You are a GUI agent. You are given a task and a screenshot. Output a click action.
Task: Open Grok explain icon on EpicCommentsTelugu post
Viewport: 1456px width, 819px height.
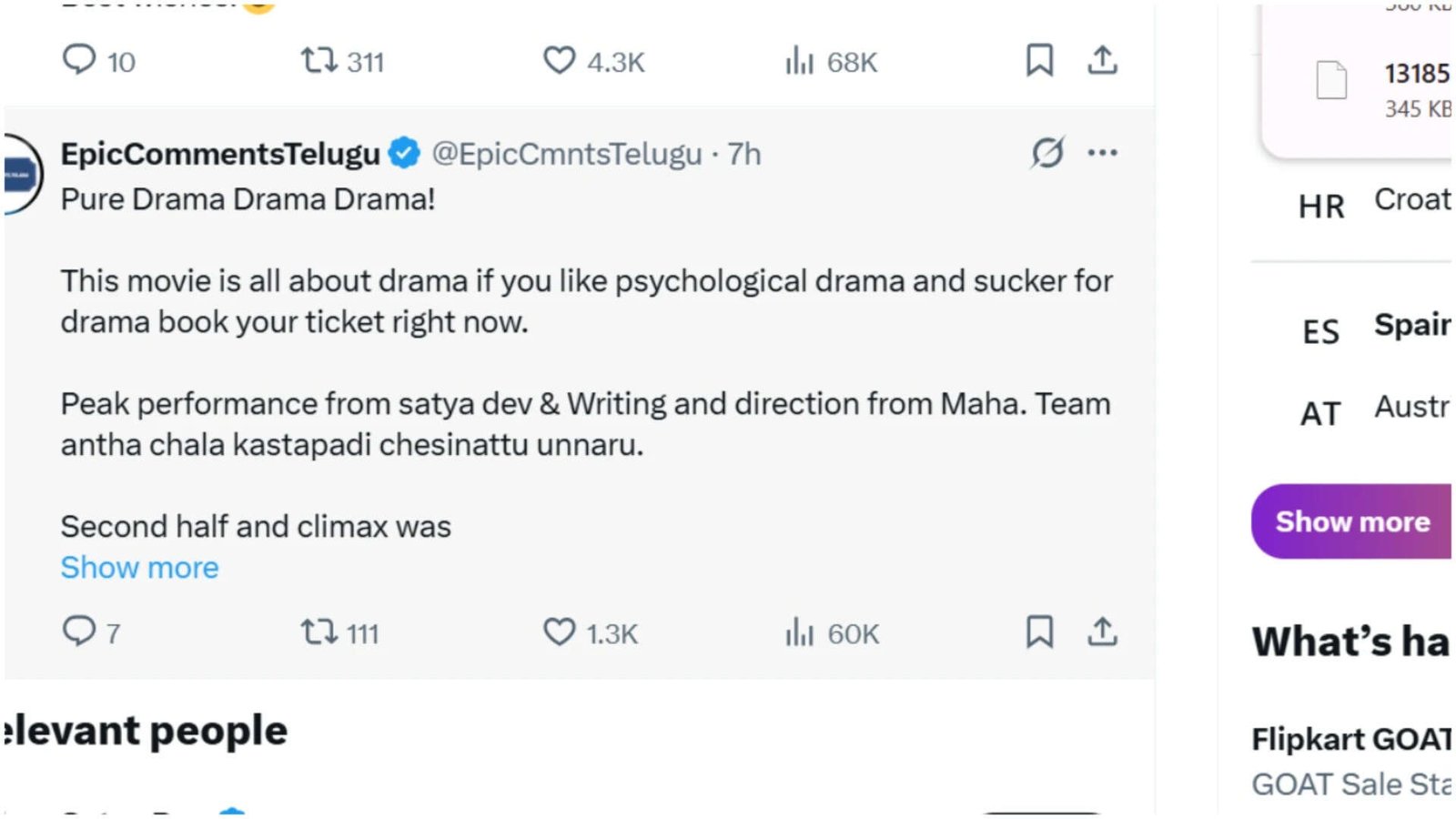(1047, 152)
